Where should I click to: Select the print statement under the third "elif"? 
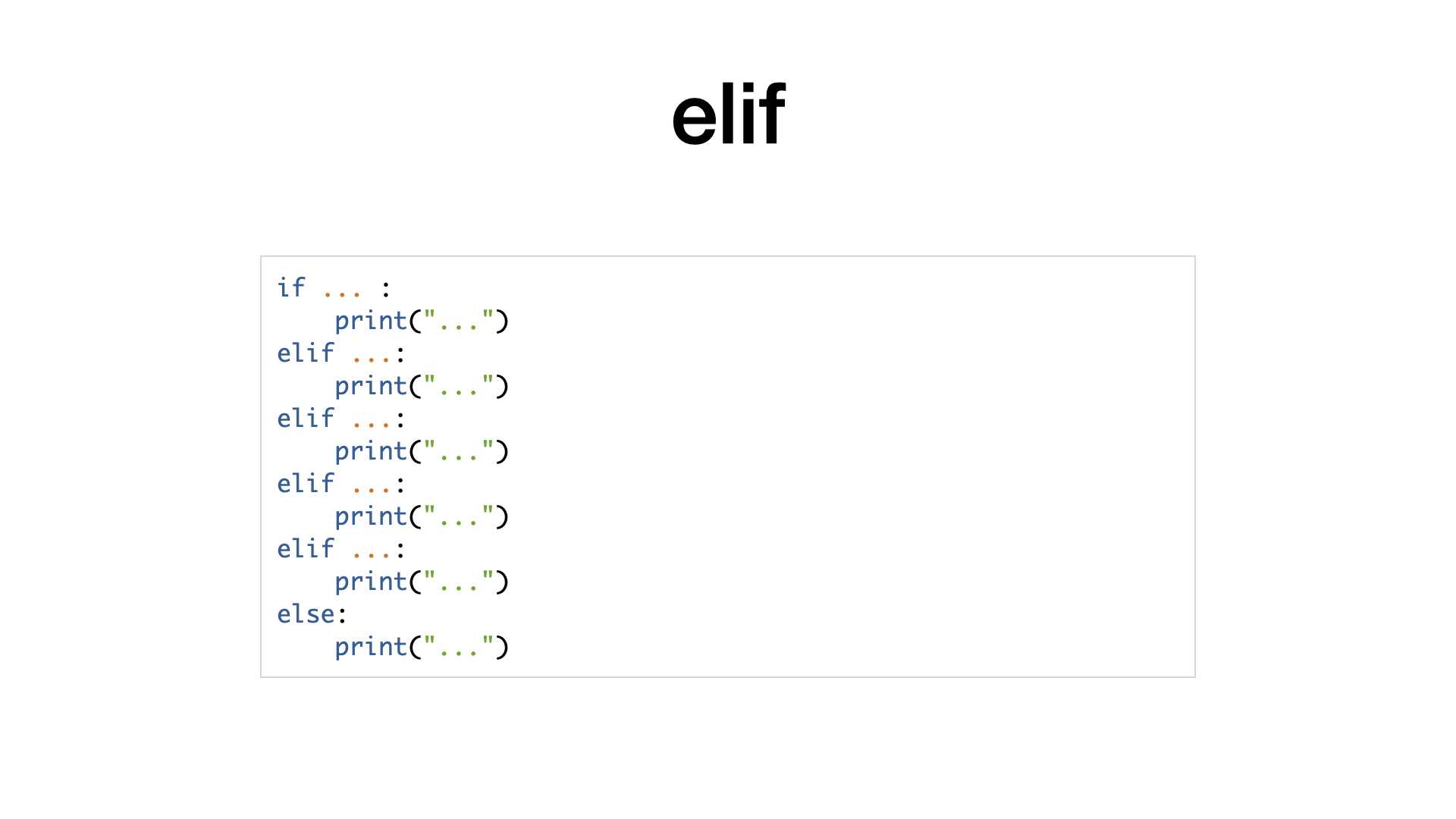pyautogui.click(x=422, y=517)
